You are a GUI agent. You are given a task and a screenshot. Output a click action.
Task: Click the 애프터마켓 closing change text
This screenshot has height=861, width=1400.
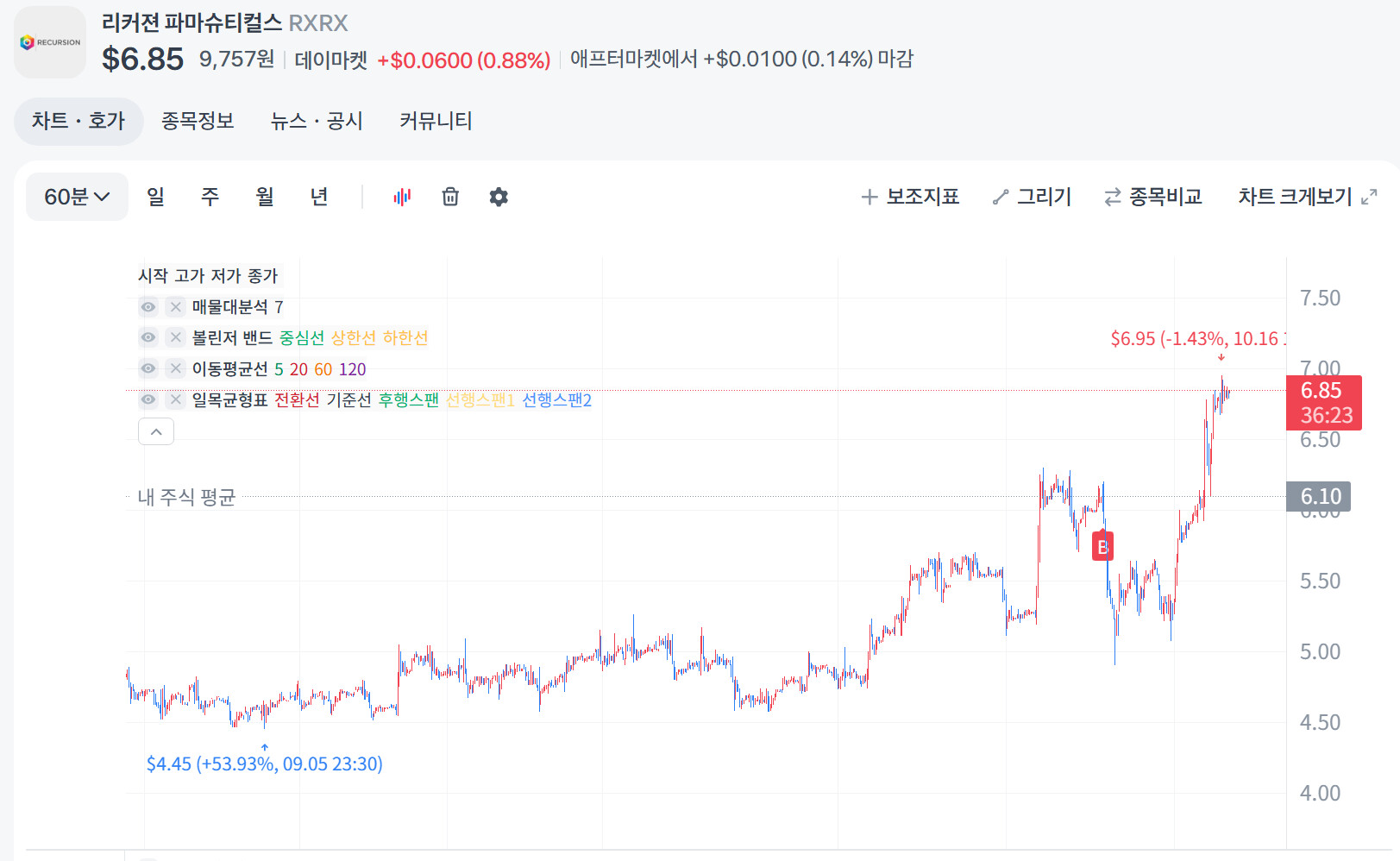[x=742, y=59]
